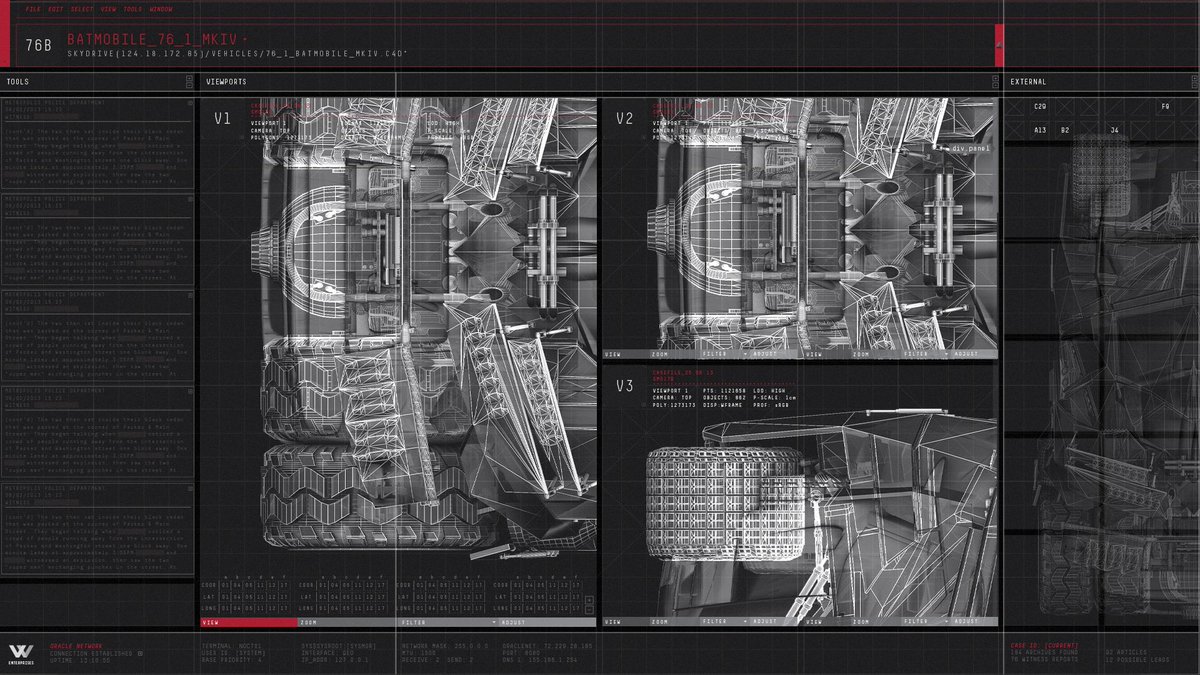Click 'CASE ID: [CURRENT]' in status bar

1044,646
